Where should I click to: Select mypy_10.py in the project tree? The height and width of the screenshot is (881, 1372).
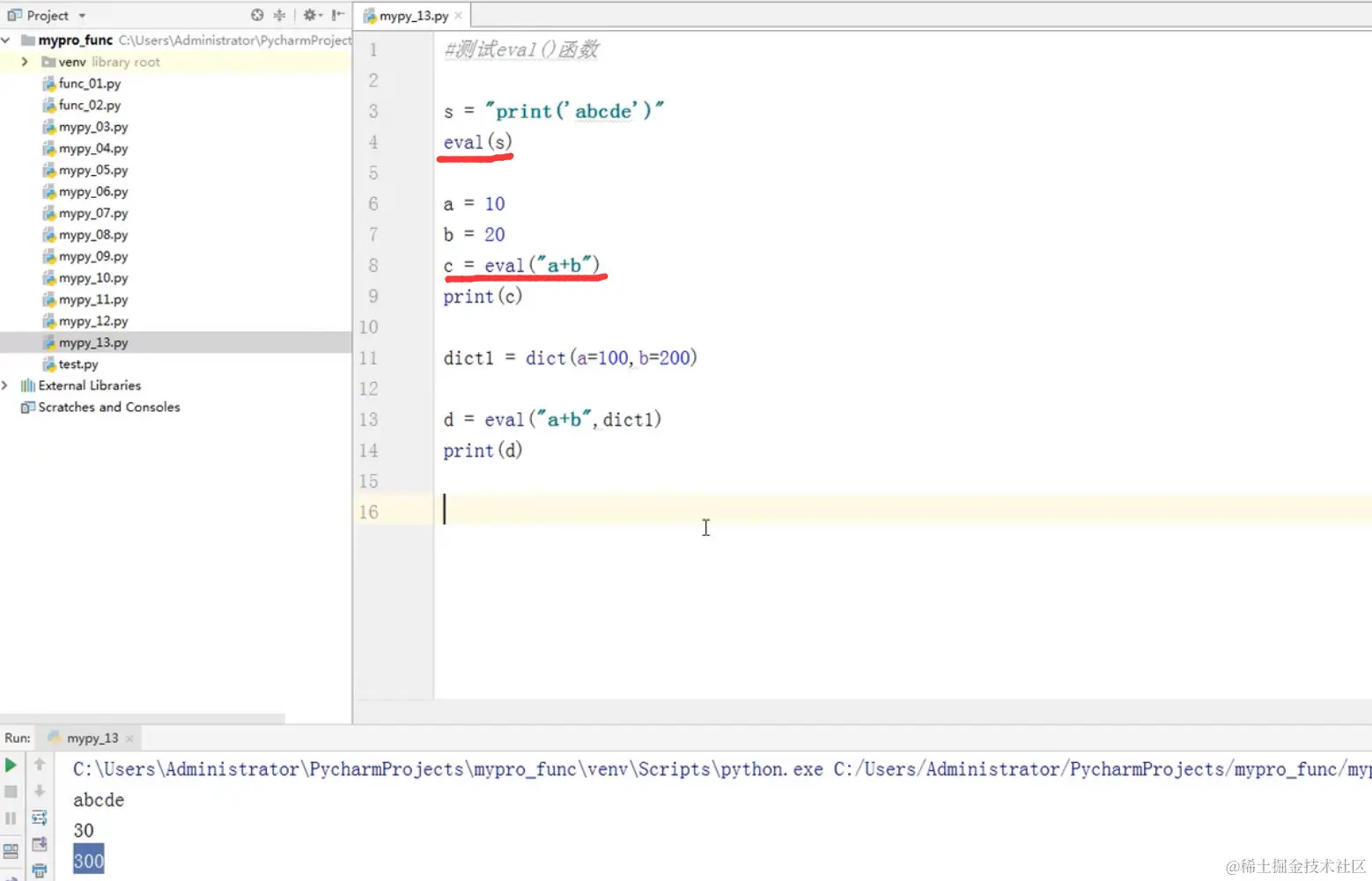click(92, 278)
